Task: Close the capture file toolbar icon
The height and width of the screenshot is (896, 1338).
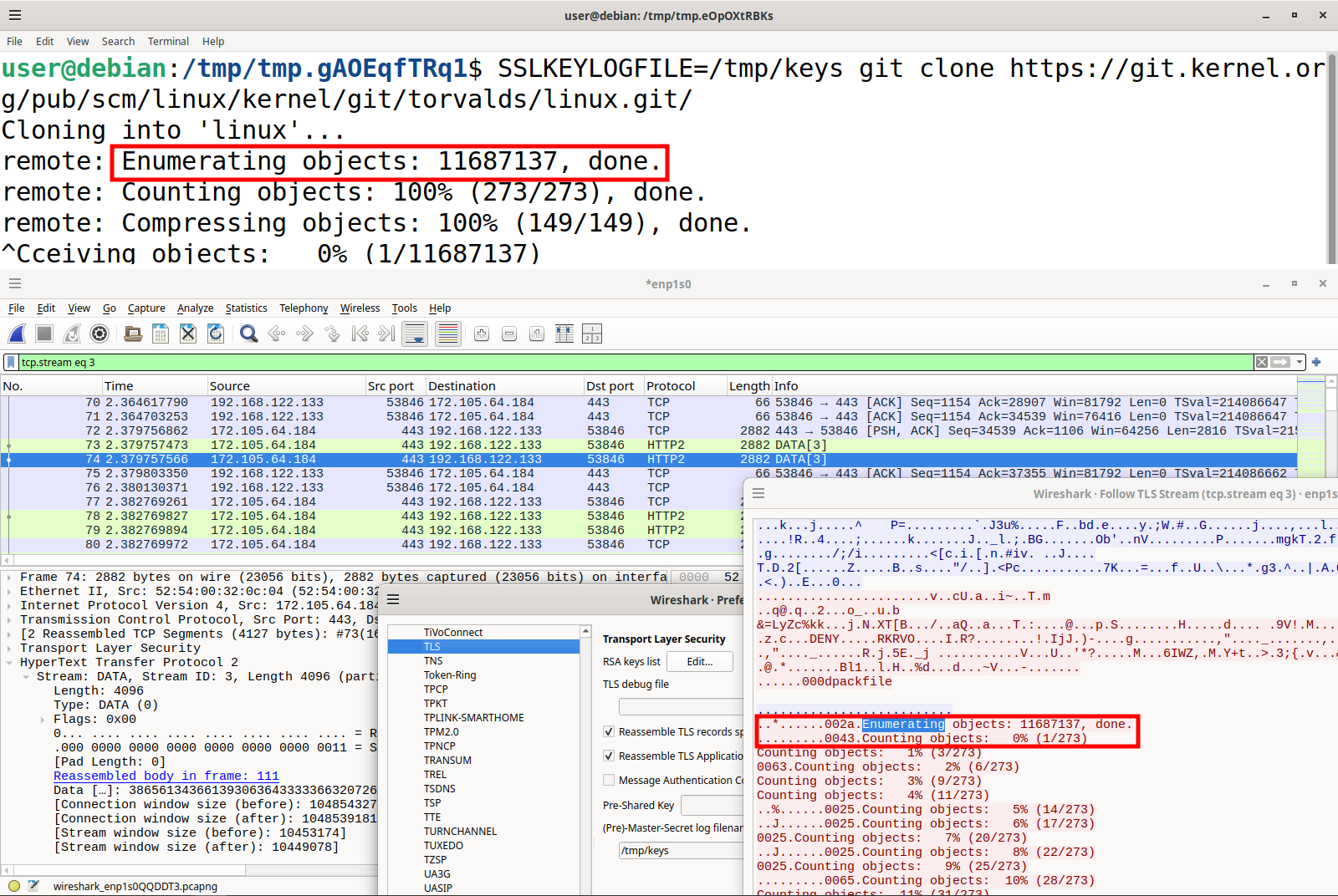Action: point(188,334)
